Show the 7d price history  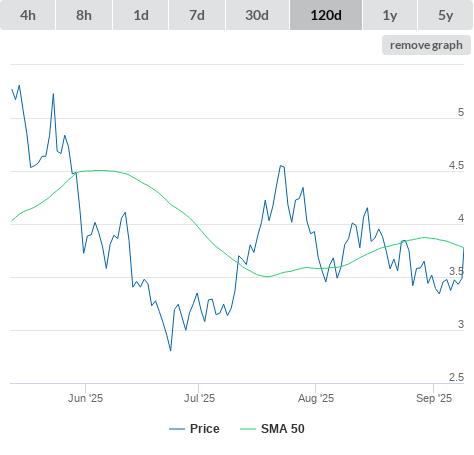tap(197, 15)
